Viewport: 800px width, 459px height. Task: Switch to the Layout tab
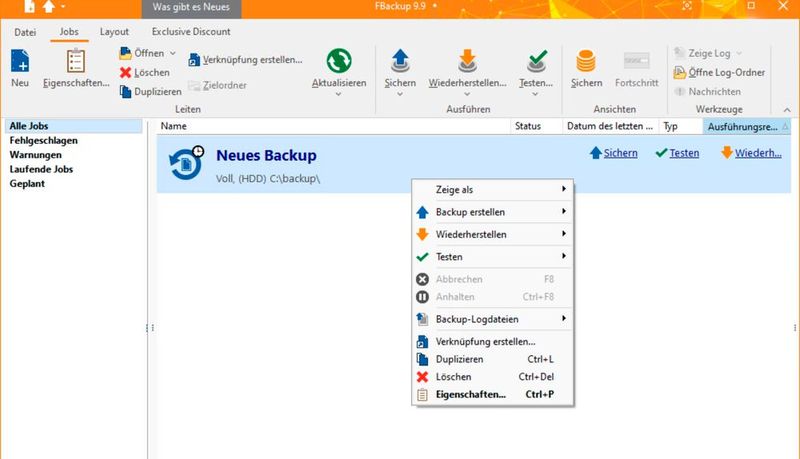click(114, 32)
